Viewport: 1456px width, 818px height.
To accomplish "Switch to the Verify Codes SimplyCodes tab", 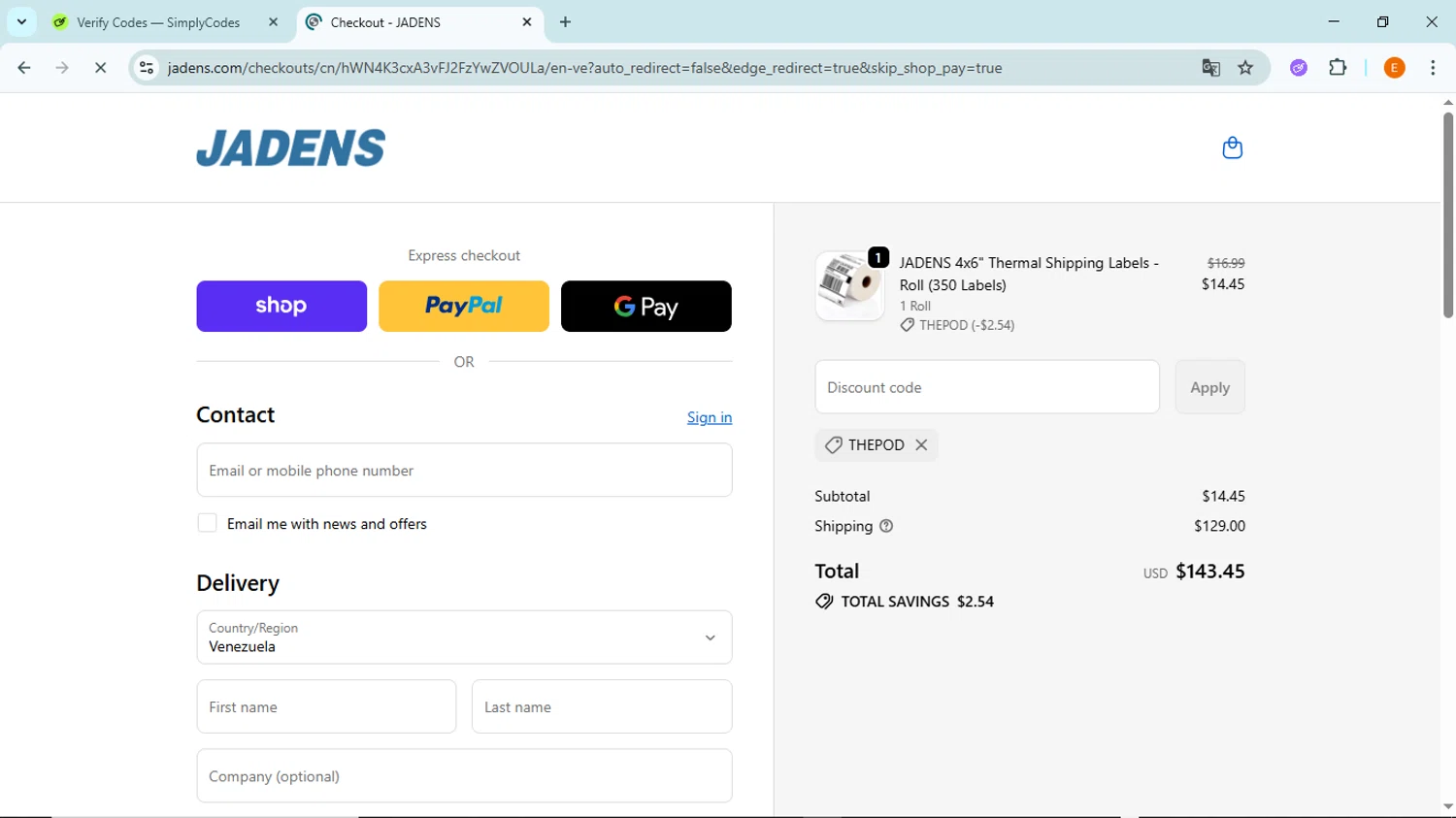I will [x=158, y=22].
